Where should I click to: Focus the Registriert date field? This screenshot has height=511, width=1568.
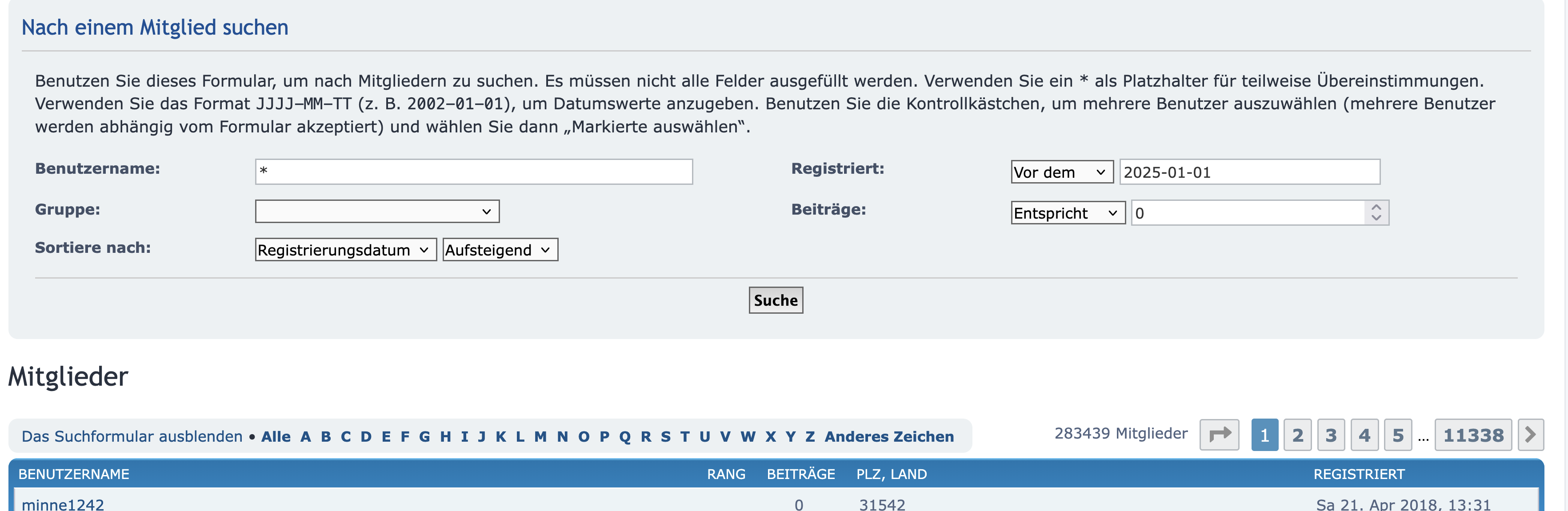pyautogui.click(x=1249, y=173)
